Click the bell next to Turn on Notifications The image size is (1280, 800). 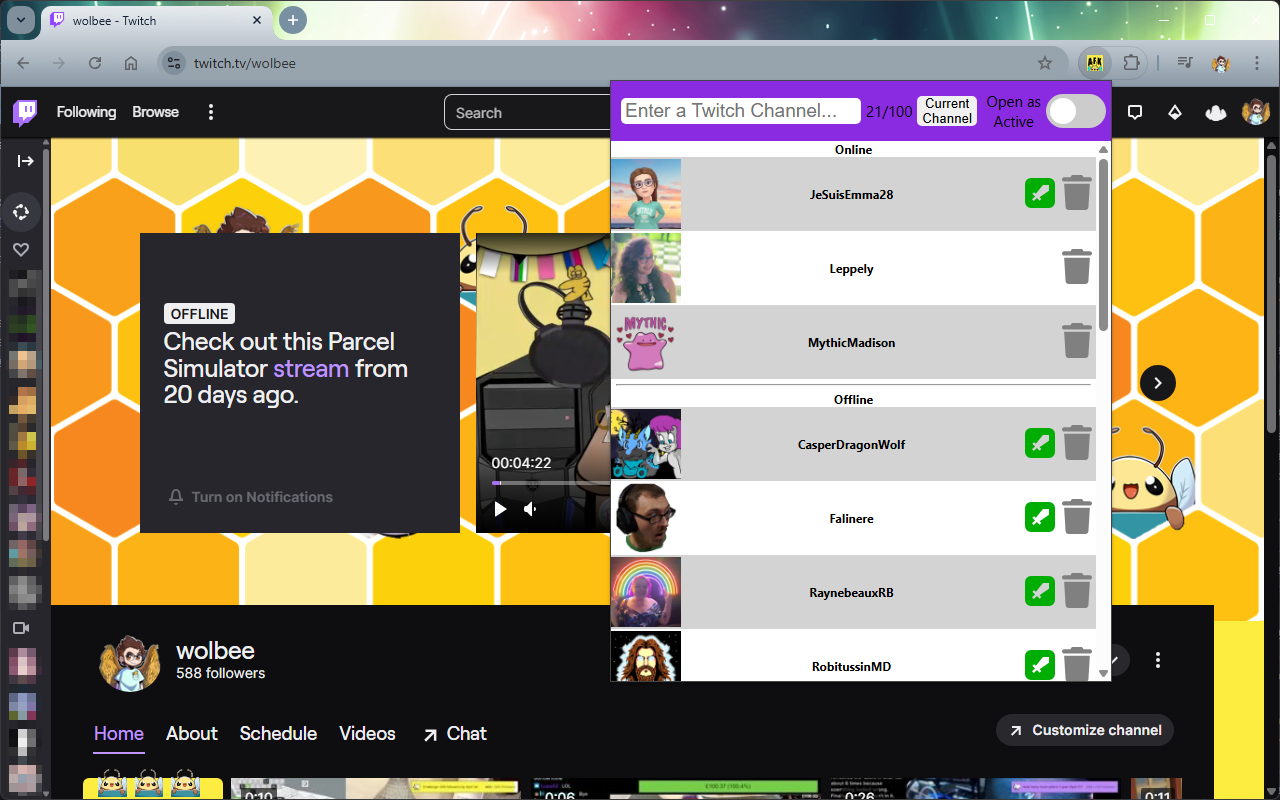click(176, 497)
